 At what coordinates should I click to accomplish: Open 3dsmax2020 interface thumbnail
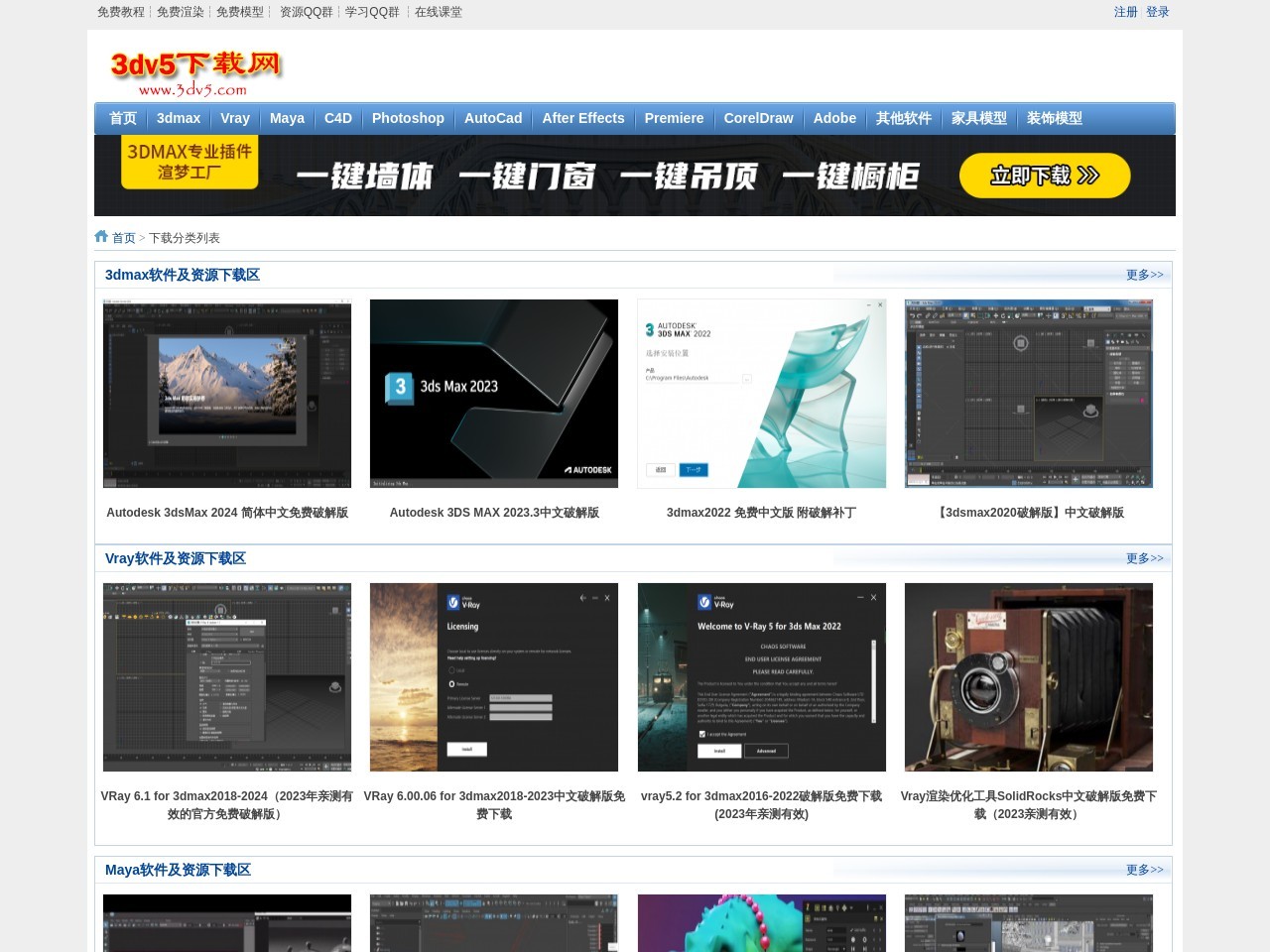pyautogui.click(x=1029, y=394)
